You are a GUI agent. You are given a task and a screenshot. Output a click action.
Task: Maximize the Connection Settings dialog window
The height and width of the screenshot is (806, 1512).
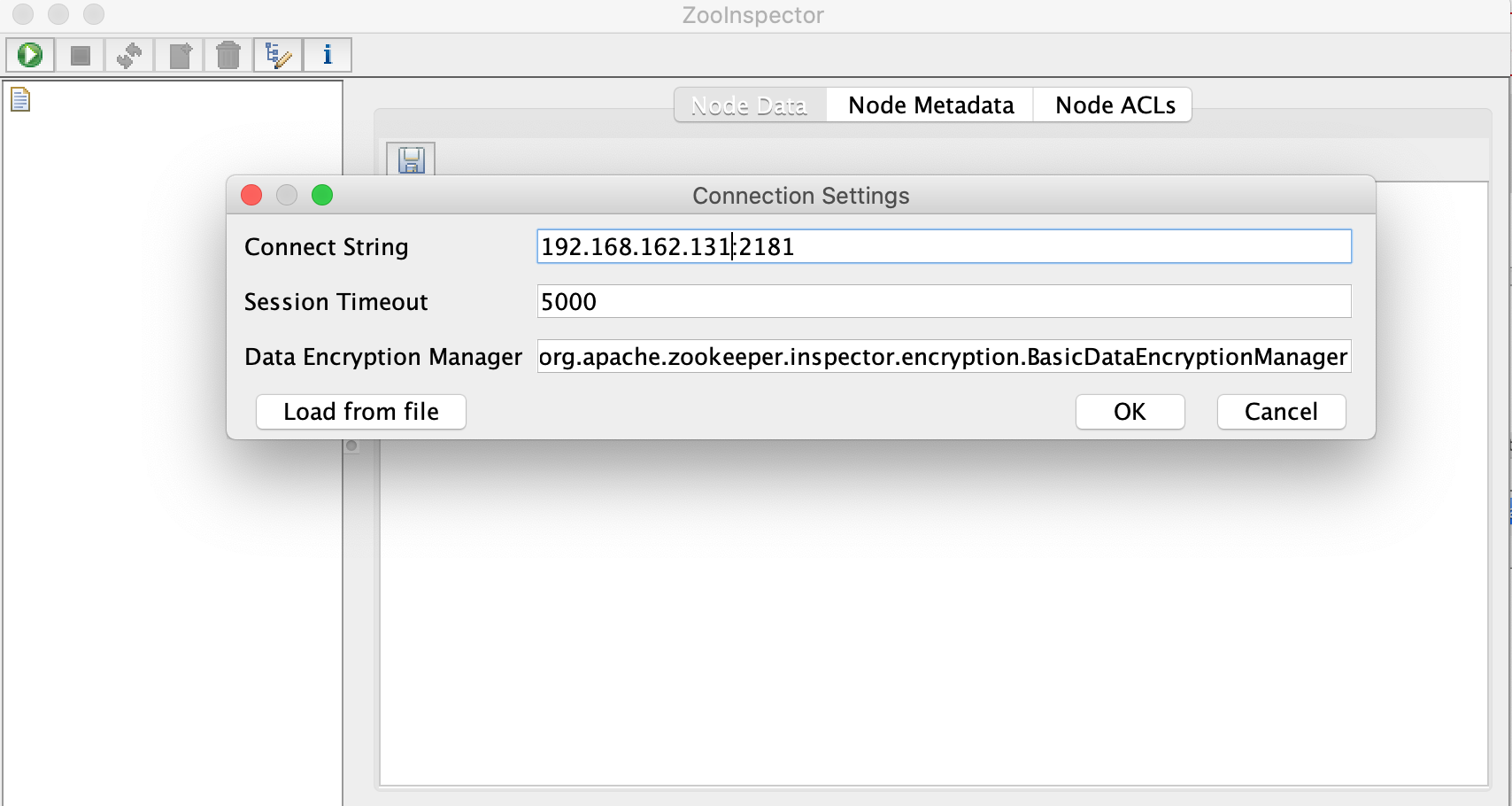(x=322, y=195)
